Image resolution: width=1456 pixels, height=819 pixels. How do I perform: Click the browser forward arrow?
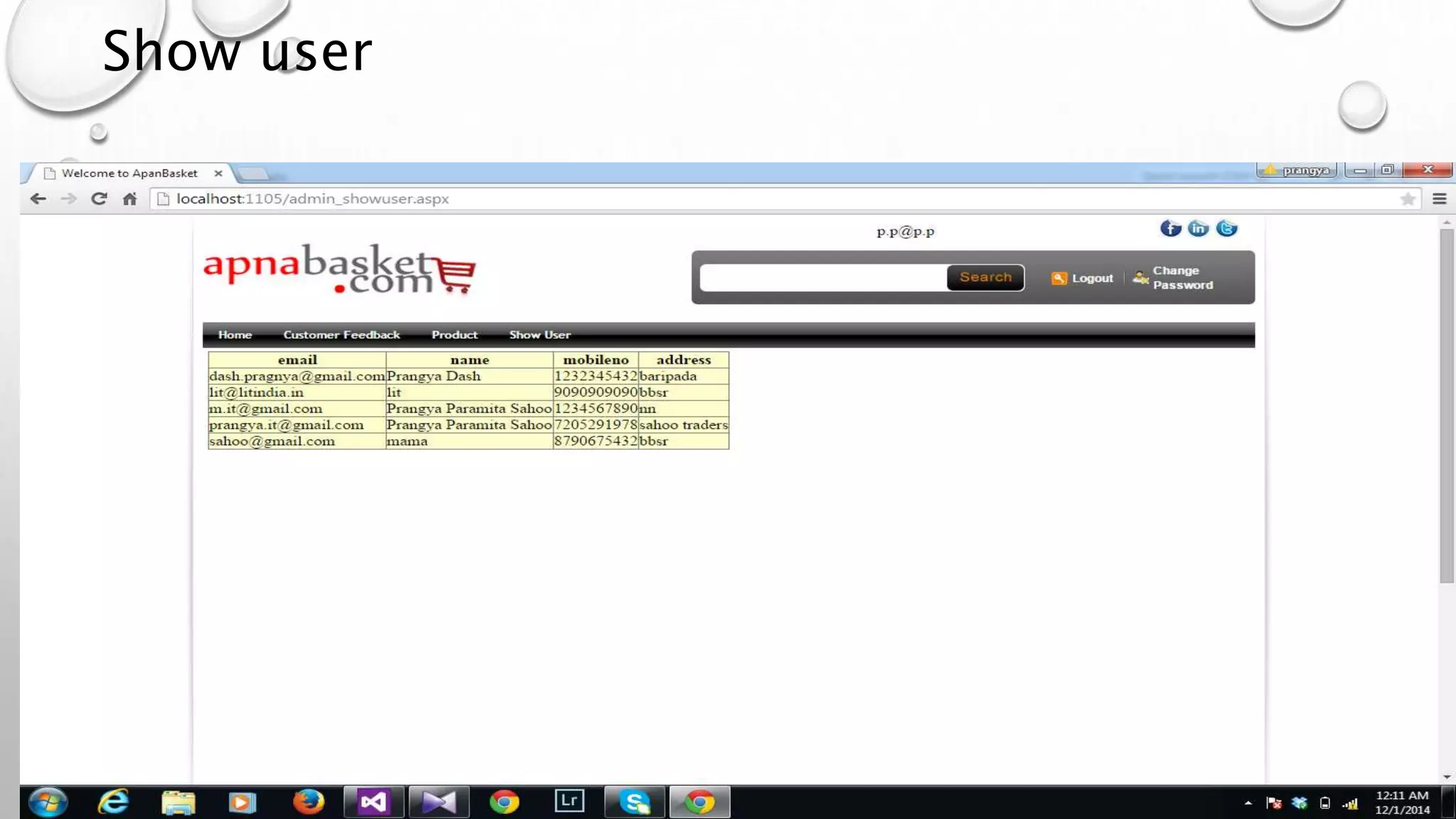(x=68, y=199)
